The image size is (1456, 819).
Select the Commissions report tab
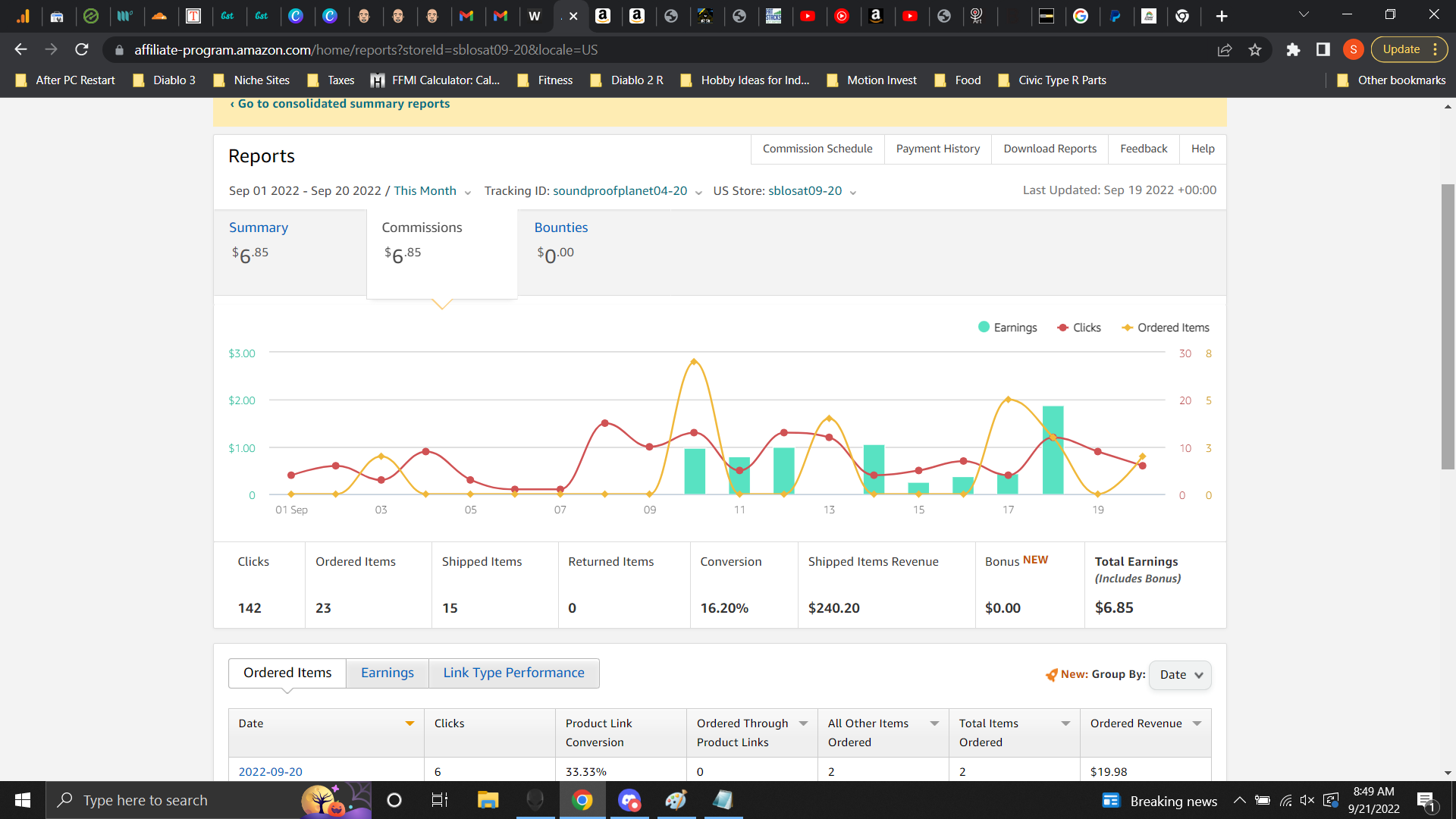[442, 253]
